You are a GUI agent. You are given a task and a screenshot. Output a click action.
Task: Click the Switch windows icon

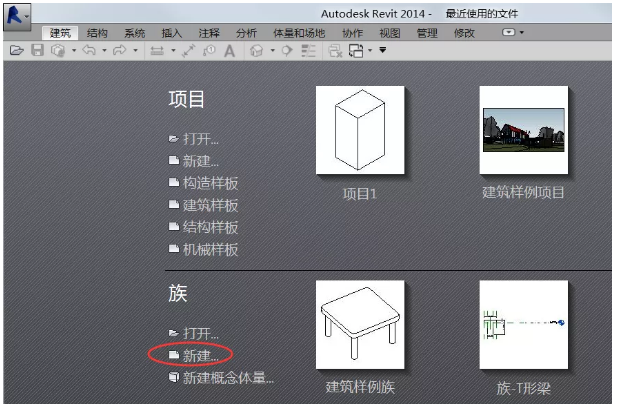(x=356, y=50)
